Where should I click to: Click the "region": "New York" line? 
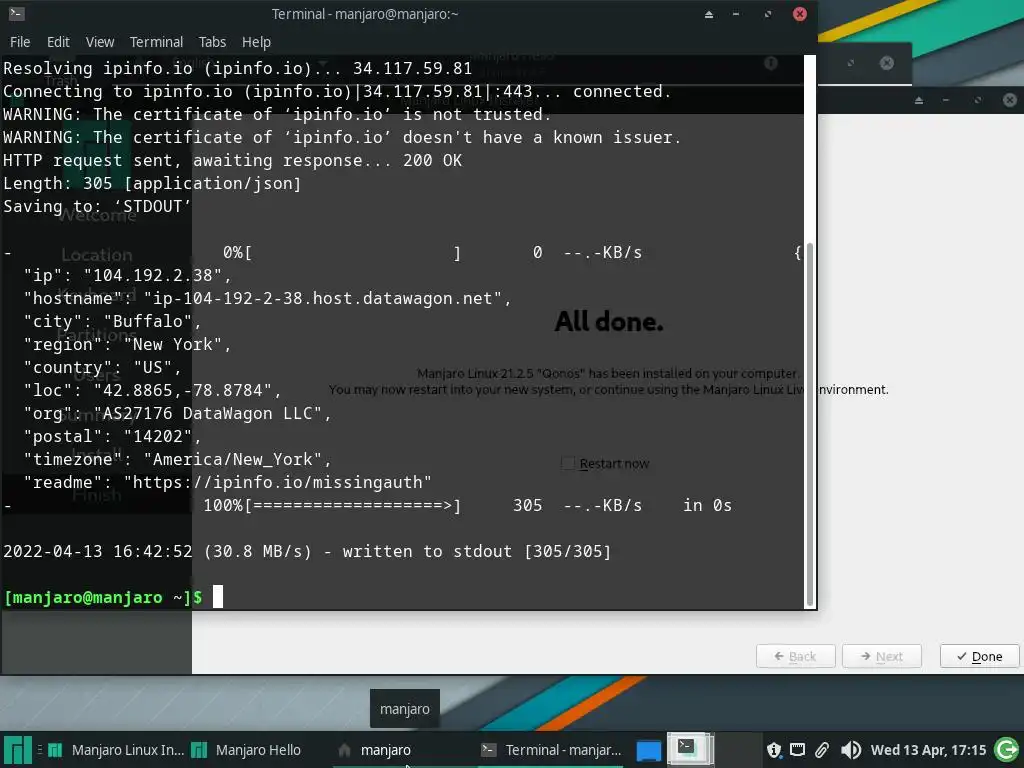127,344
